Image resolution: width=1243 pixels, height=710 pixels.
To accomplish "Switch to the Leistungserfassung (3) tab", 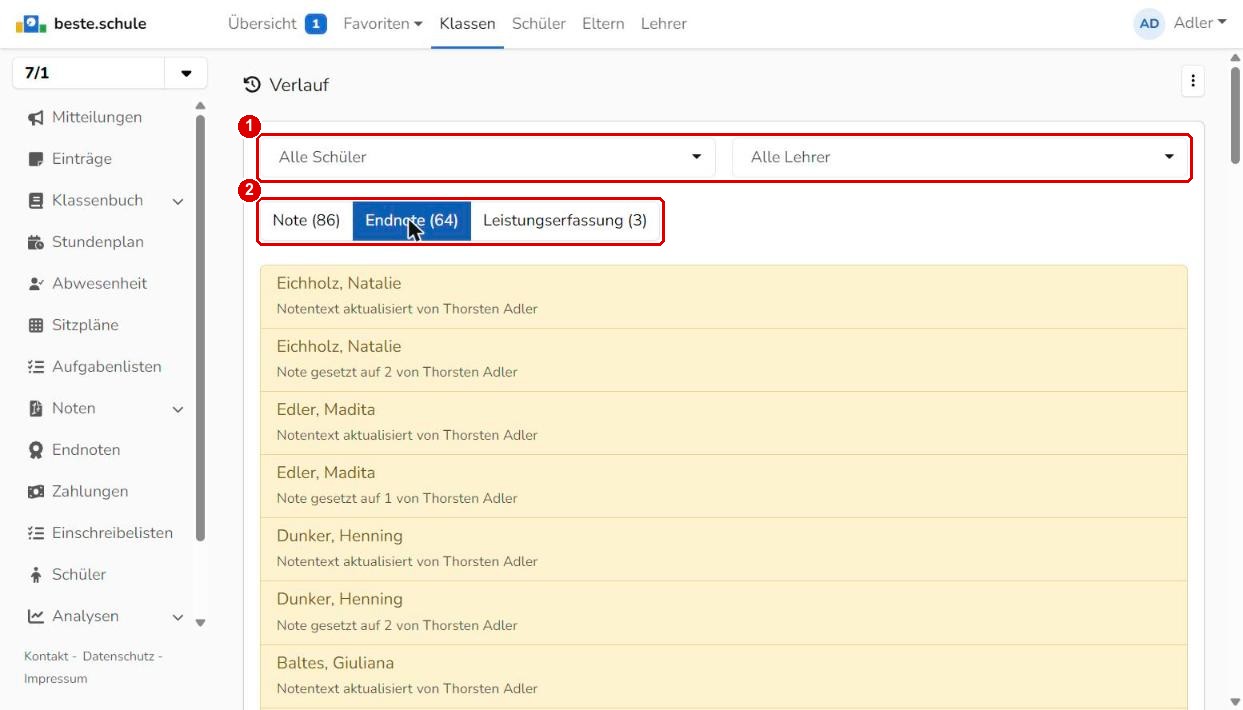I will click(x=565, y=220).
